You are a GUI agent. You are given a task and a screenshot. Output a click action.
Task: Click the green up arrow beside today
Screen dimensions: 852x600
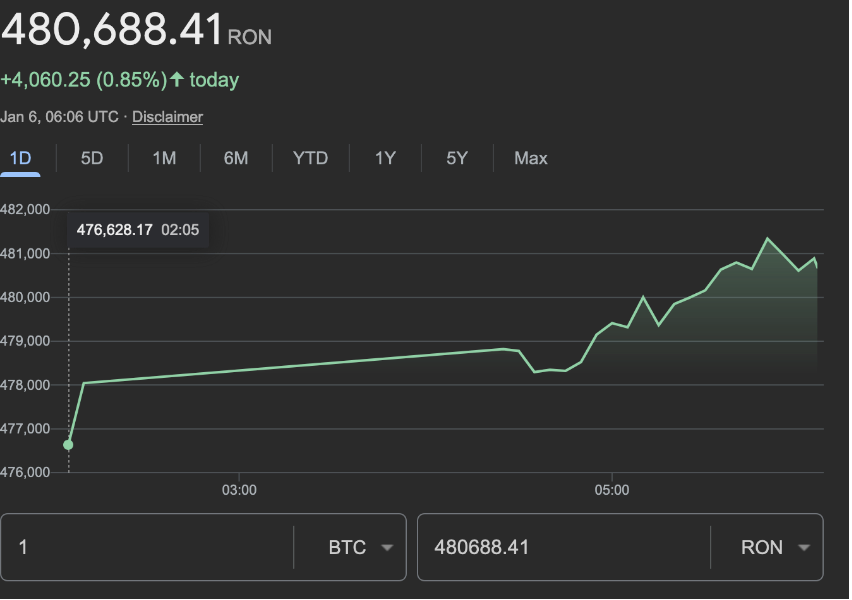(x=177, y=79)
